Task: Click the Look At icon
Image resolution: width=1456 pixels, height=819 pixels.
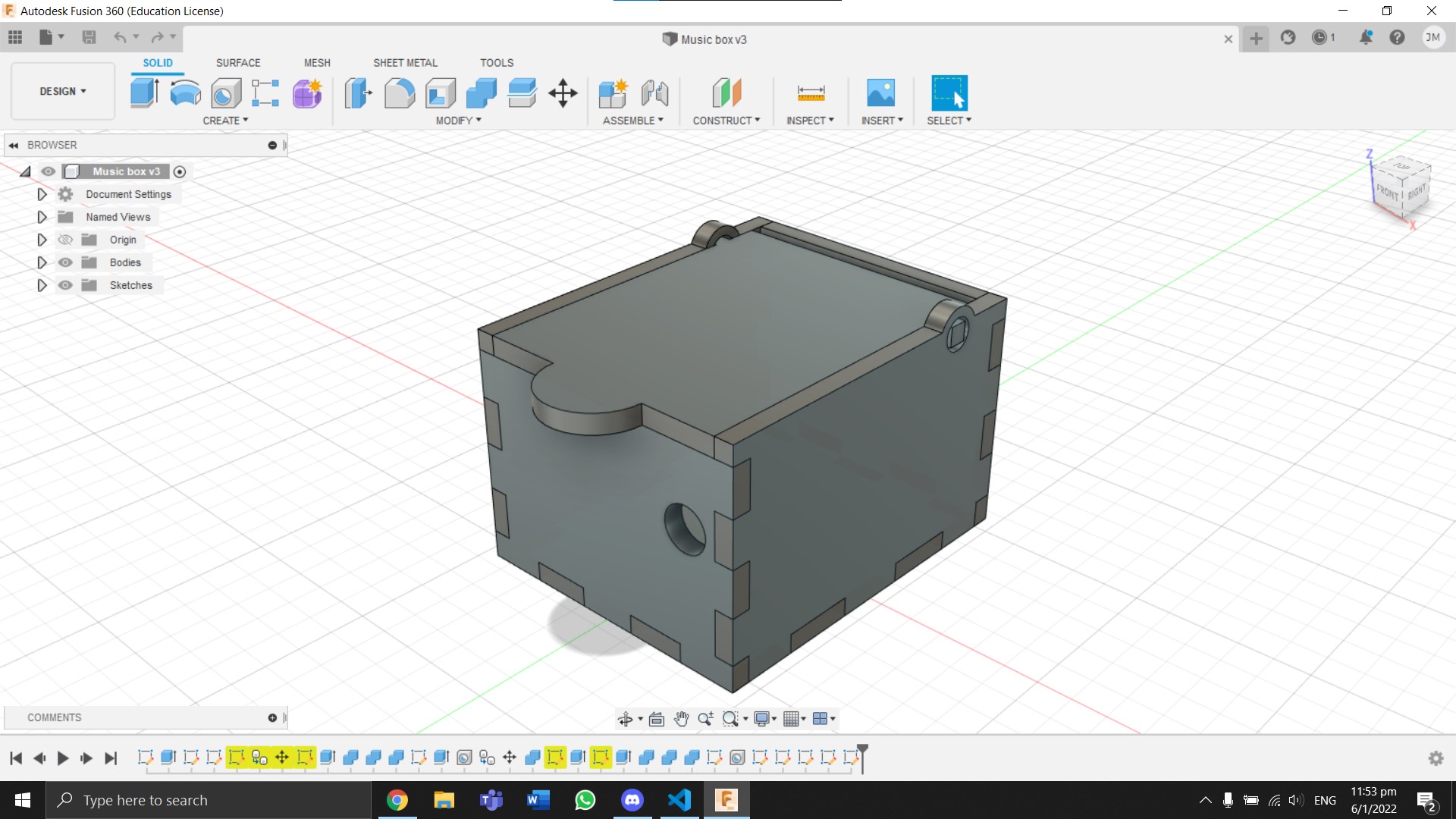Action: click(657, 719)
